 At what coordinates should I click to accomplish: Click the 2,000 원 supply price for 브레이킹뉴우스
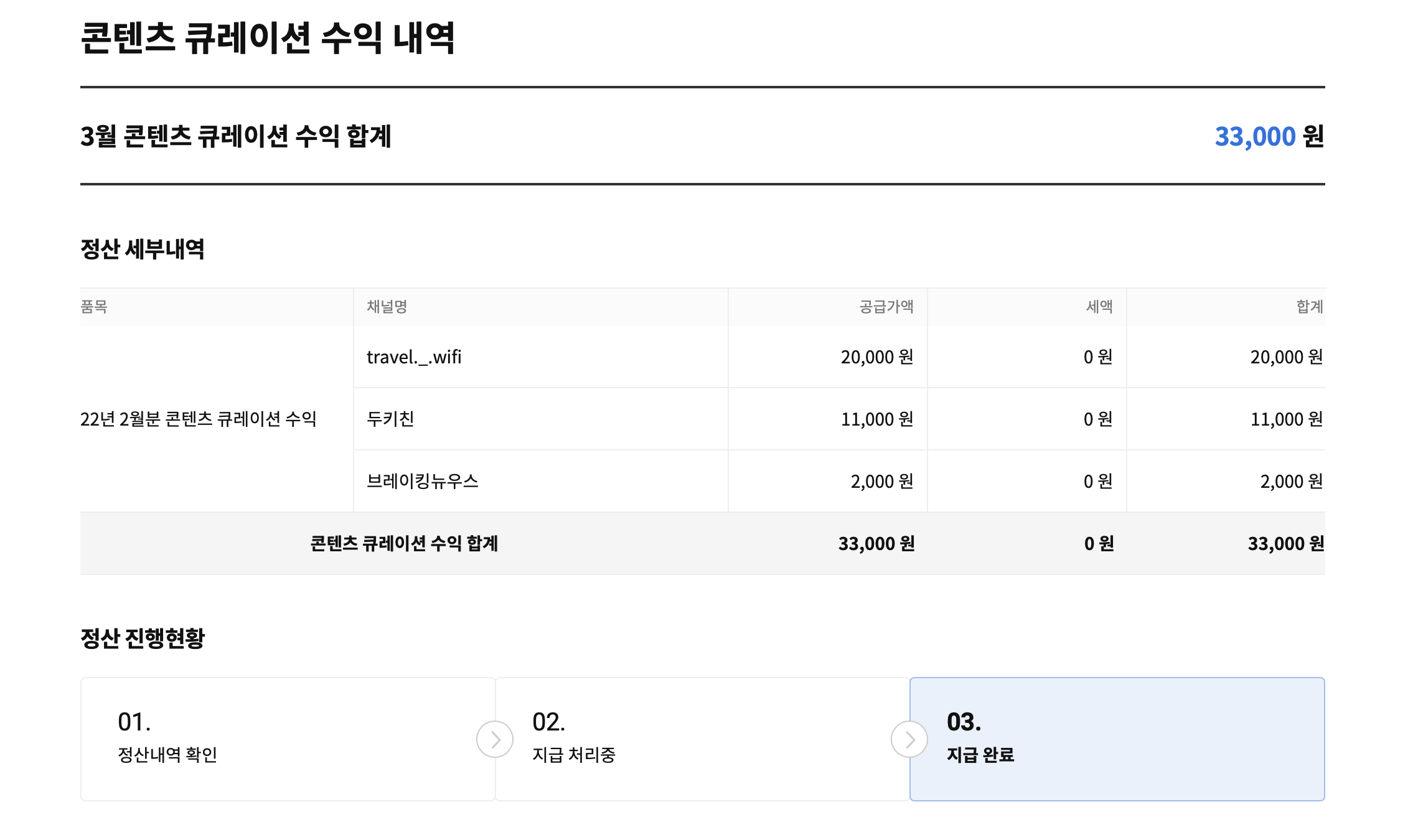(x=882, y=482)
